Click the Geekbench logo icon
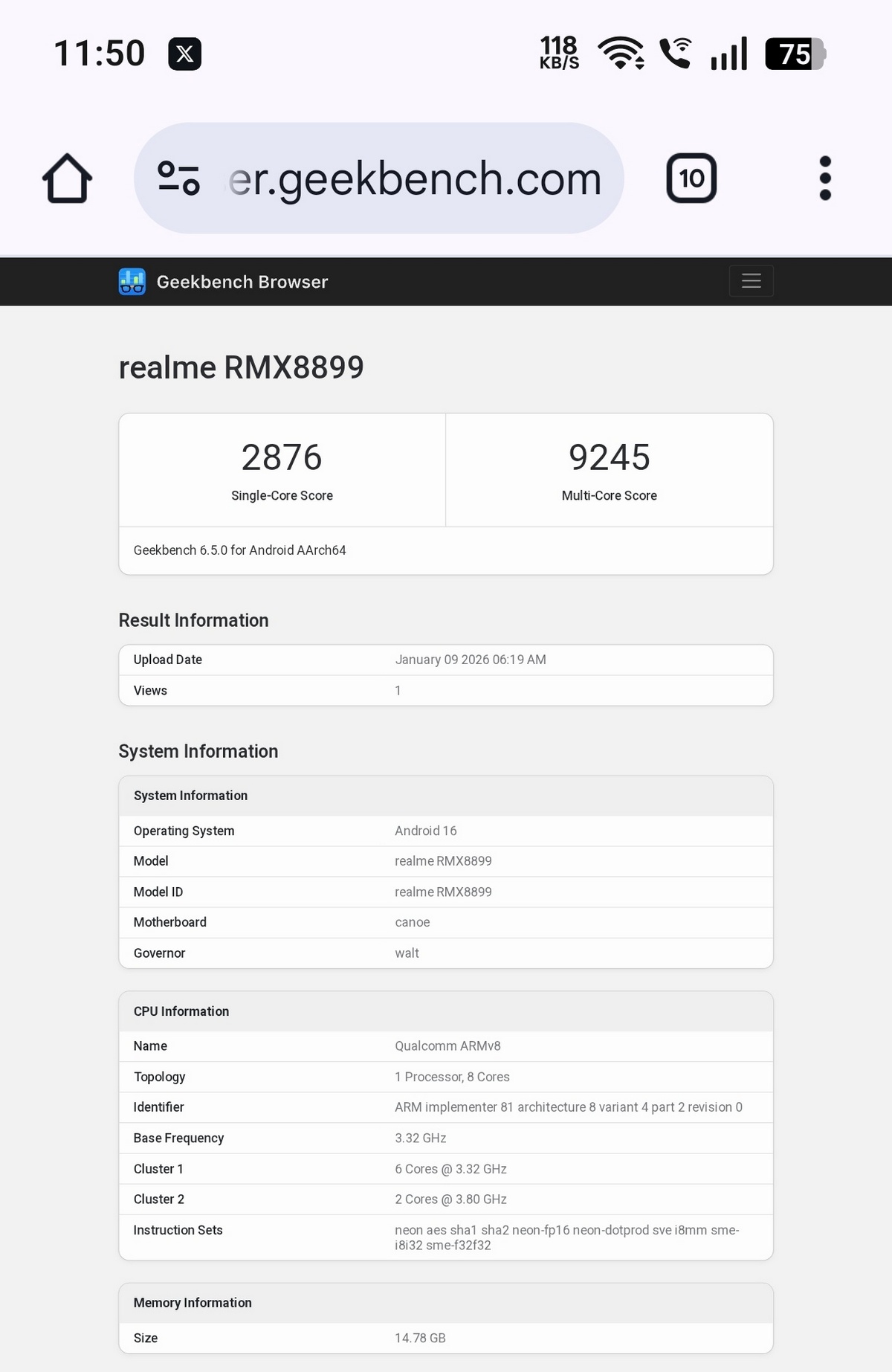 pos(132,282)
